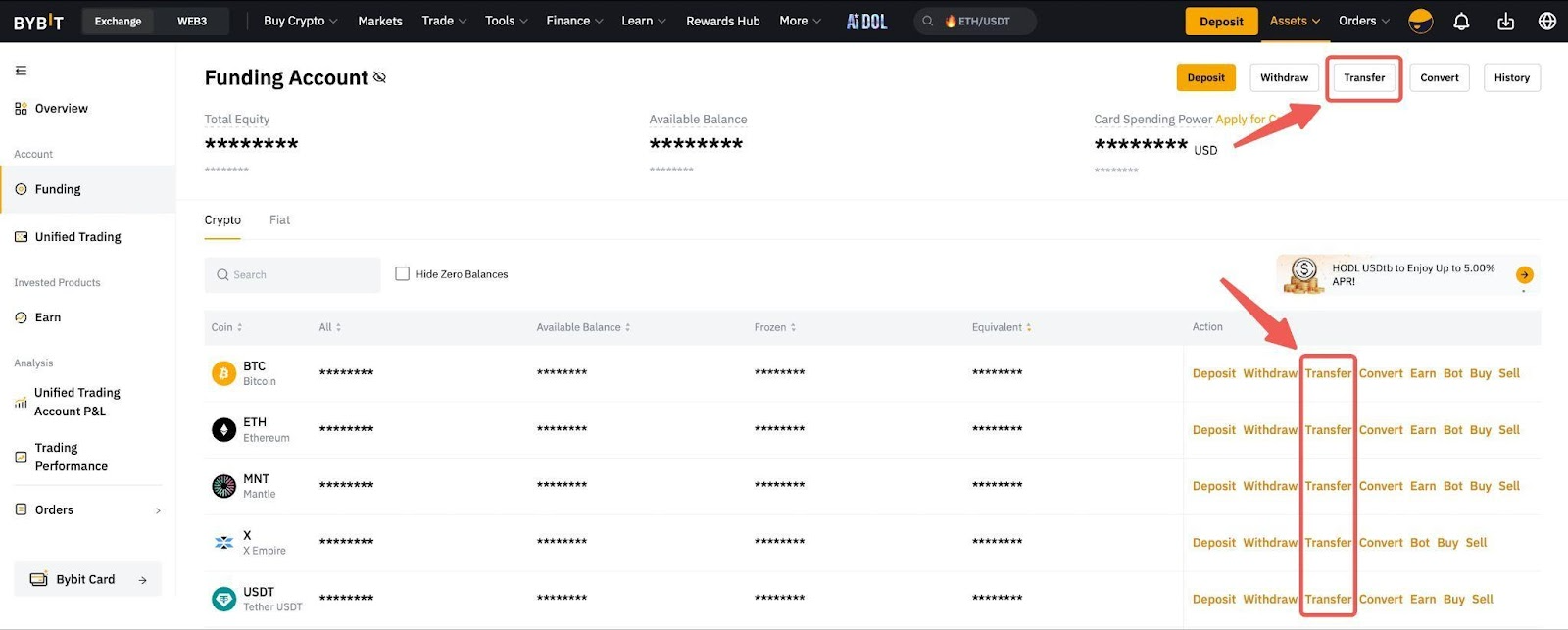The image size is (1568, 630).
Task: Click Withdraw link for USDT
Action: point(1270,600)
